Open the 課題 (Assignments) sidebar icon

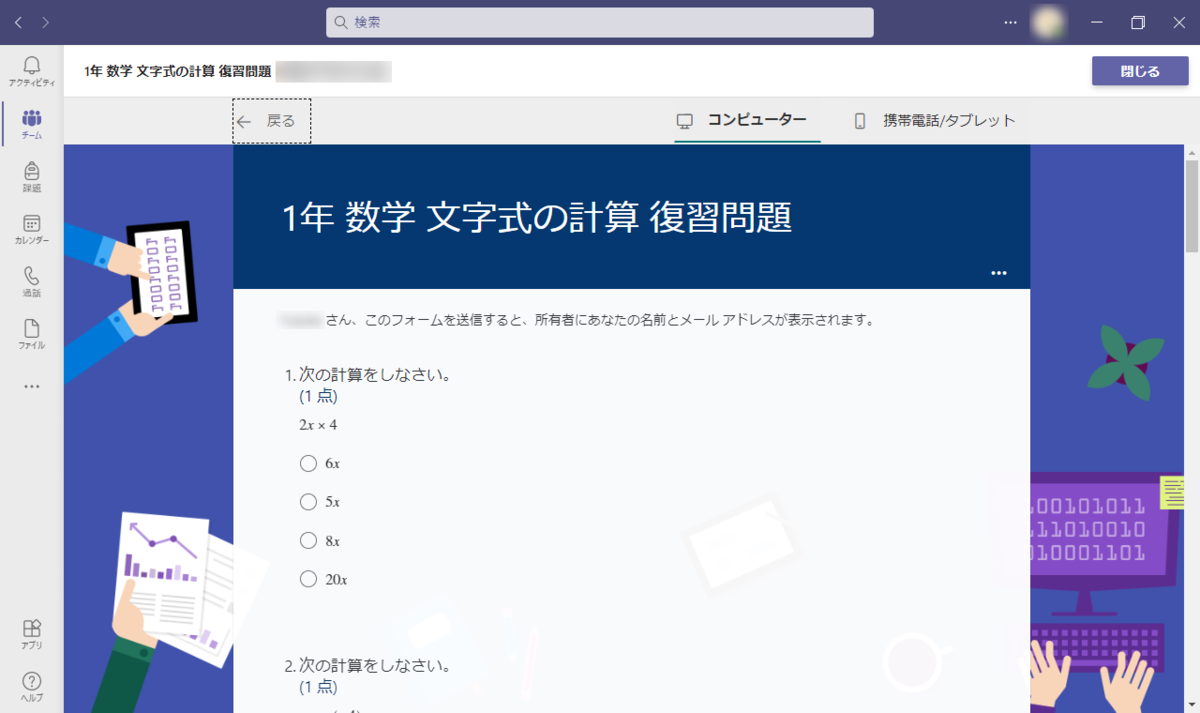coord(31,172)
